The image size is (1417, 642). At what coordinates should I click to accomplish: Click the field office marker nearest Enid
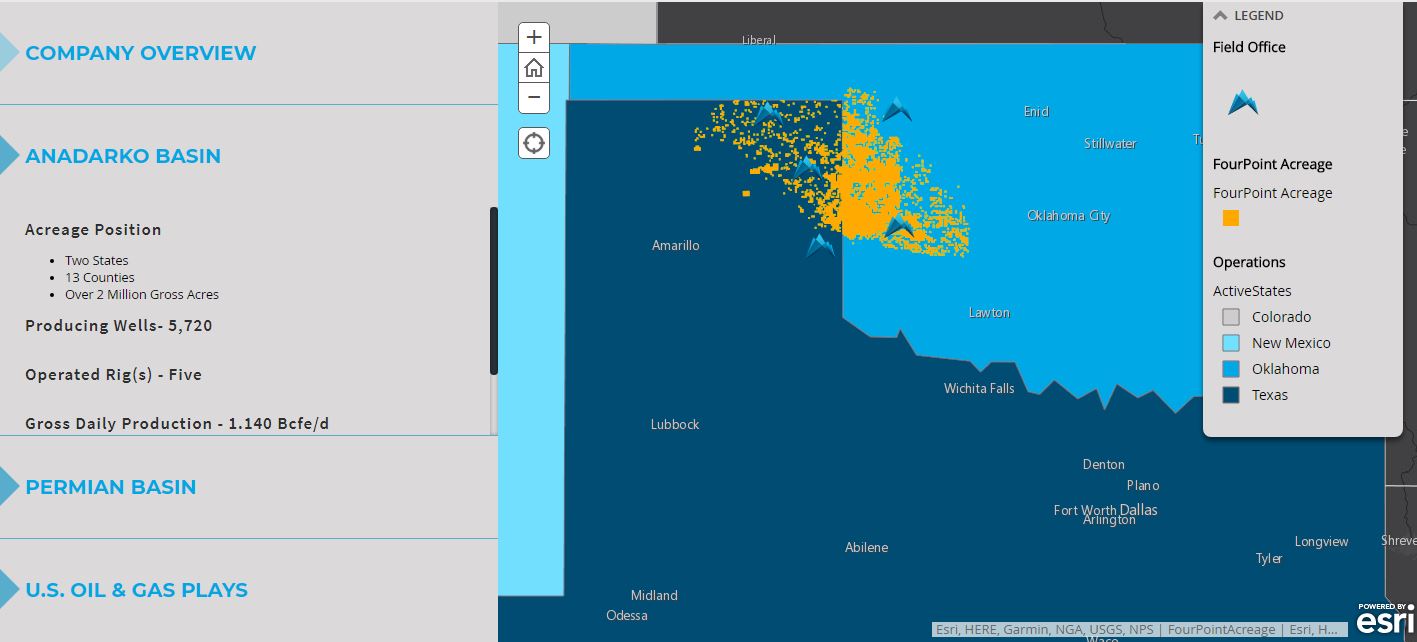896,110
